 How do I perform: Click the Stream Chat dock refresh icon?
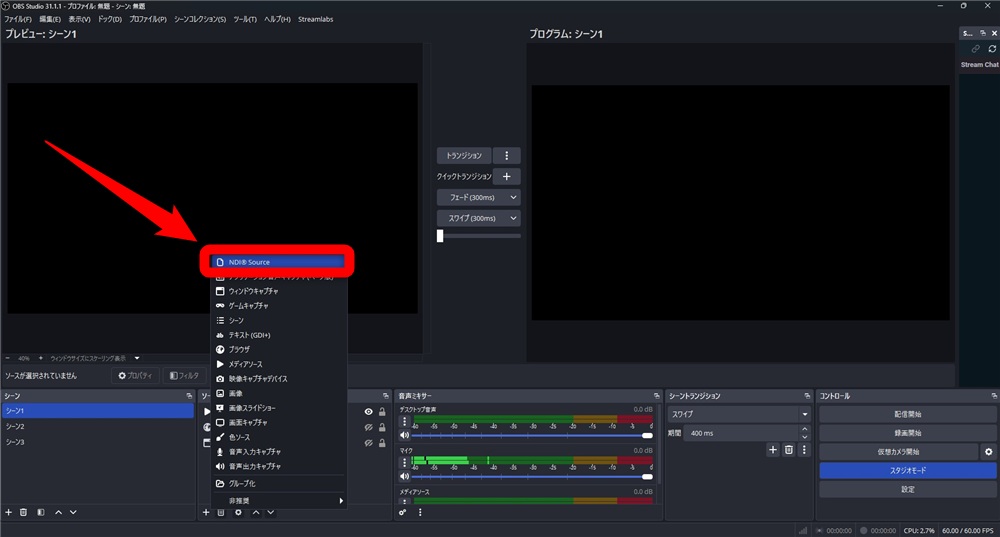992,48
